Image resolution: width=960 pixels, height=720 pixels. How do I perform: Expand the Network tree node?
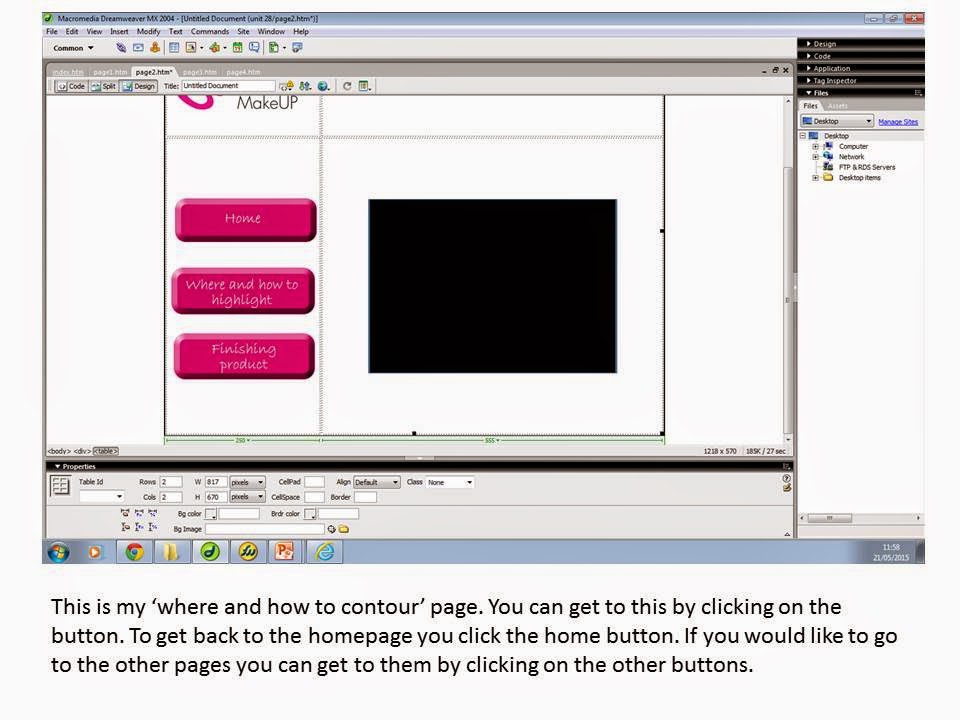pyautogui.click(x=816, y=157)
